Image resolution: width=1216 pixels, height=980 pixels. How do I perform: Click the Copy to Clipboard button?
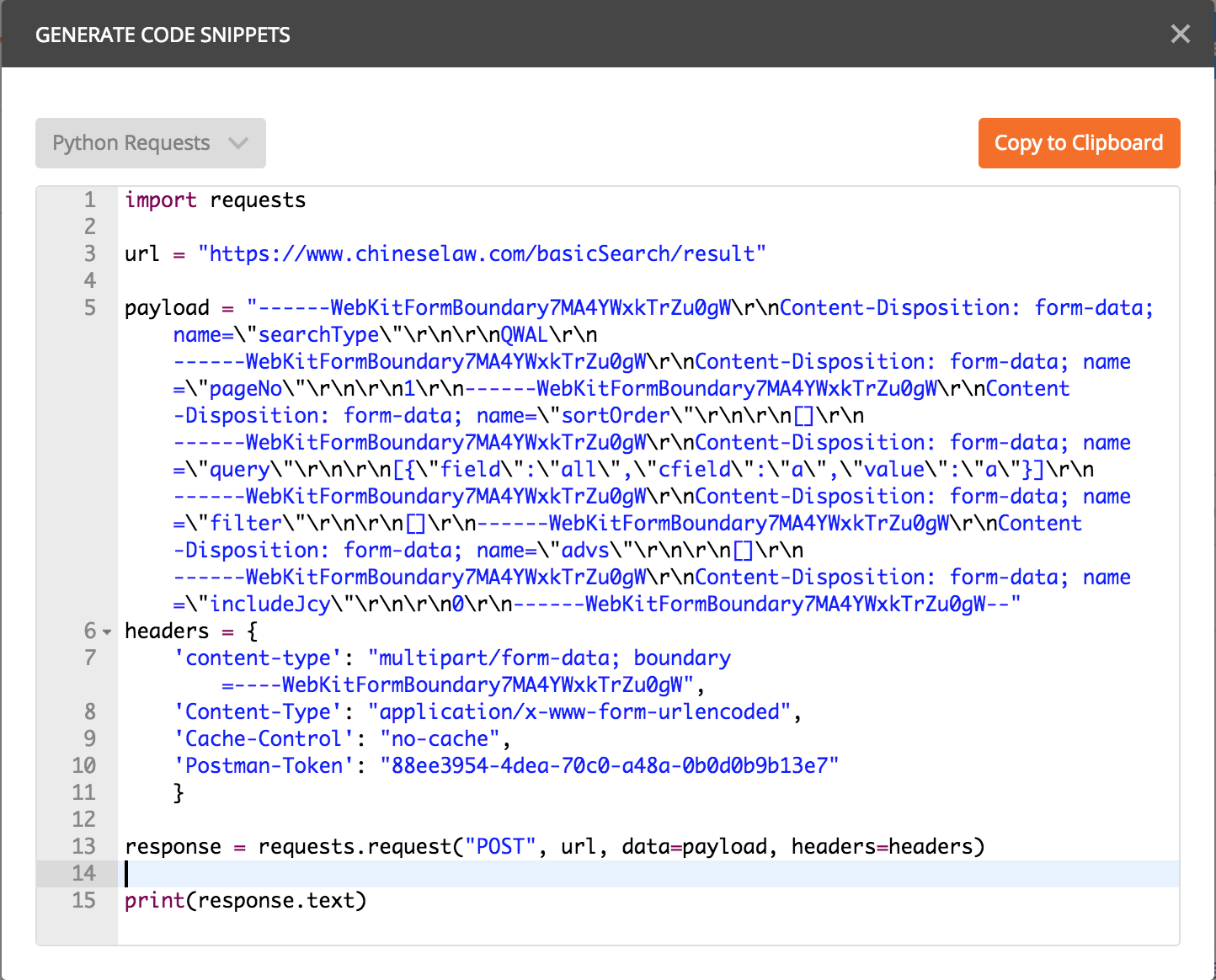tap(1079, 143)
